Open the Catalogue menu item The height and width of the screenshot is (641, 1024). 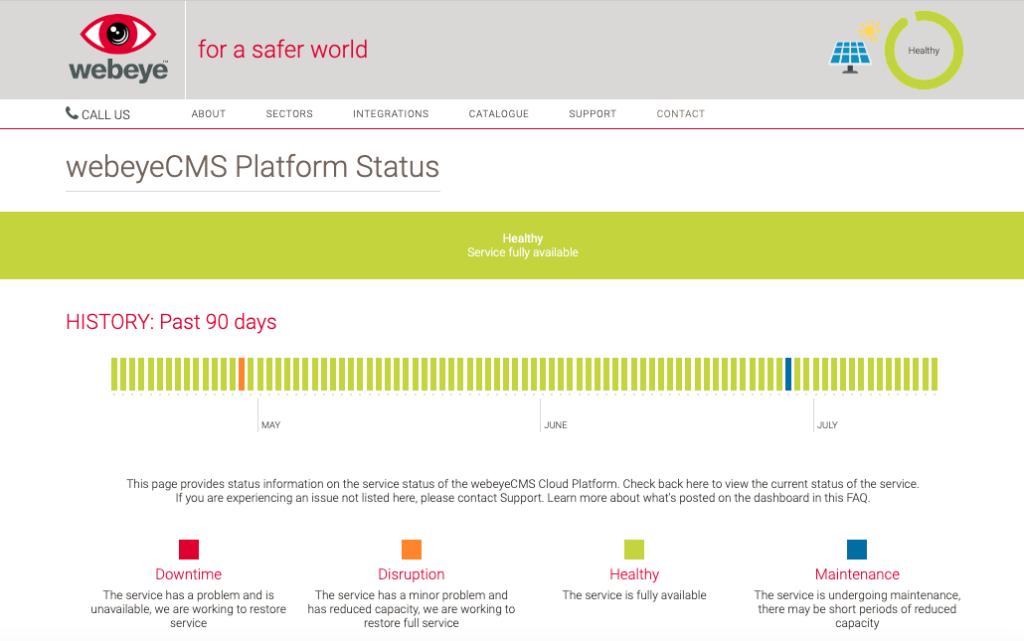[499, 114]
